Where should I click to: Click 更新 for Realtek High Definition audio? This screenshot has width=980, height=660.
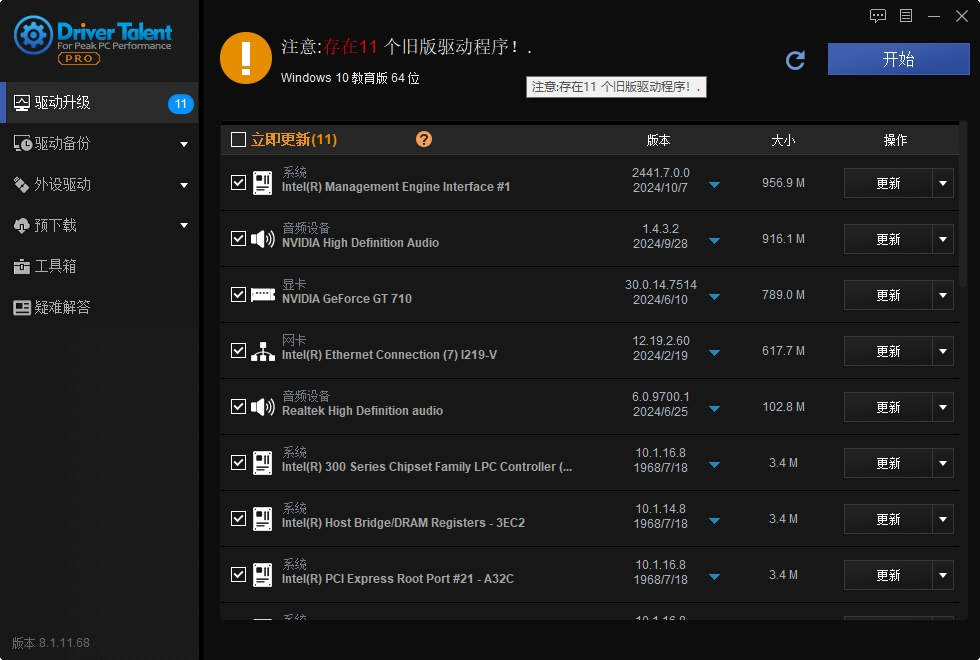[888, 407]
